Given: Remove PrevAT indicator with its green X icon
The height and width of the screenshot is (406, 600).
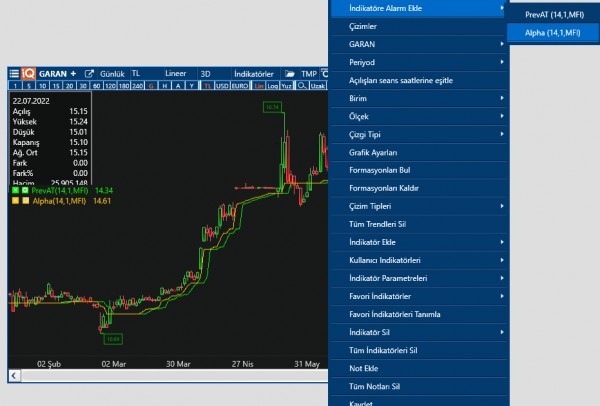Looking at the screenshot, I should click(x=15, y=190).
